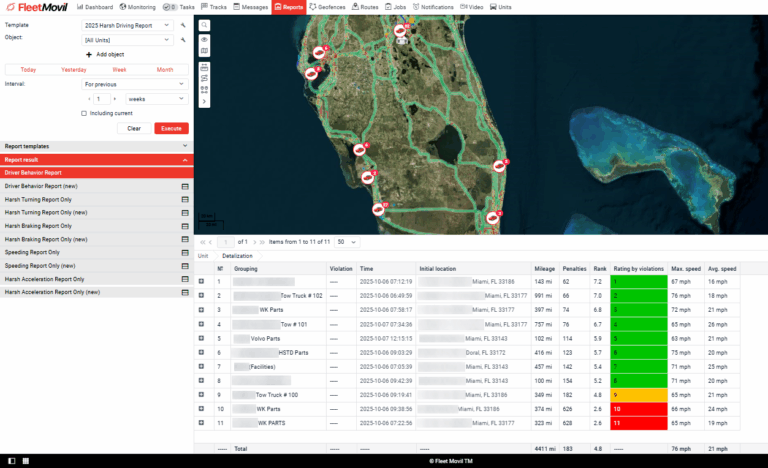Image resolution: width=768 pixels, height=468 pixels.
Task: Click the Execute button
Action: (x=171, y=128)
